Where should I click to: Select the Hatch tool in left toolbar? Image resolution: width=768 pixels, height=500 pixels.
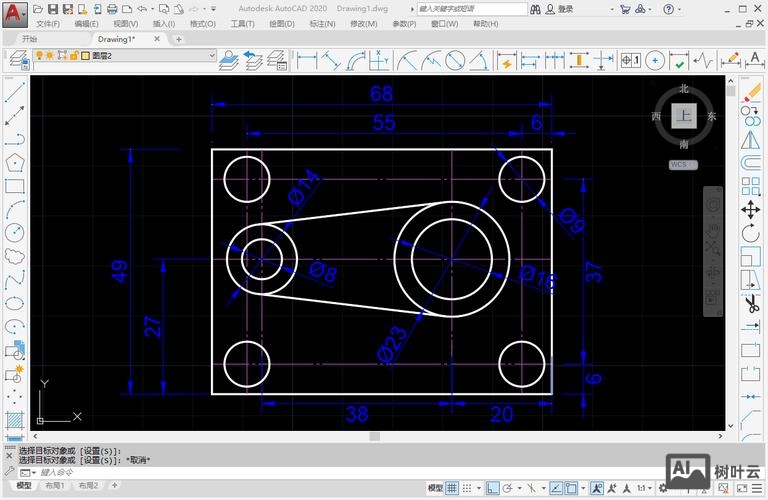(x=15, y=420)
